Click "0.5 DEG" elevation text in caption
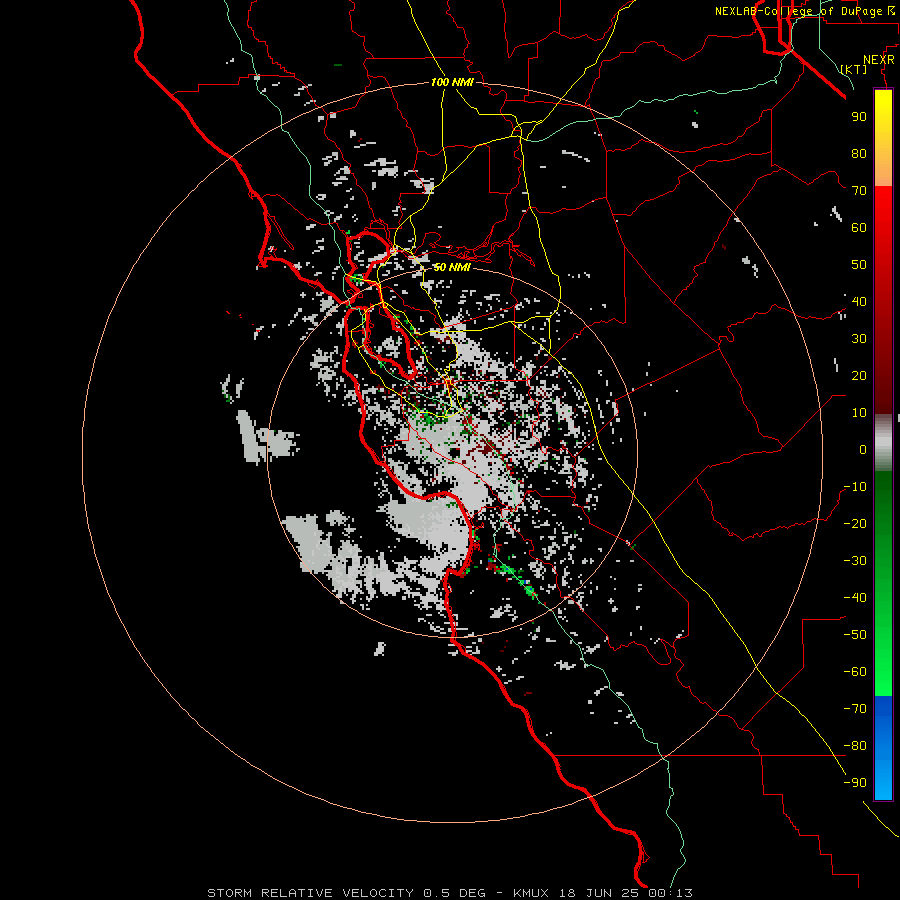900x900 pixels. point(455,893)
